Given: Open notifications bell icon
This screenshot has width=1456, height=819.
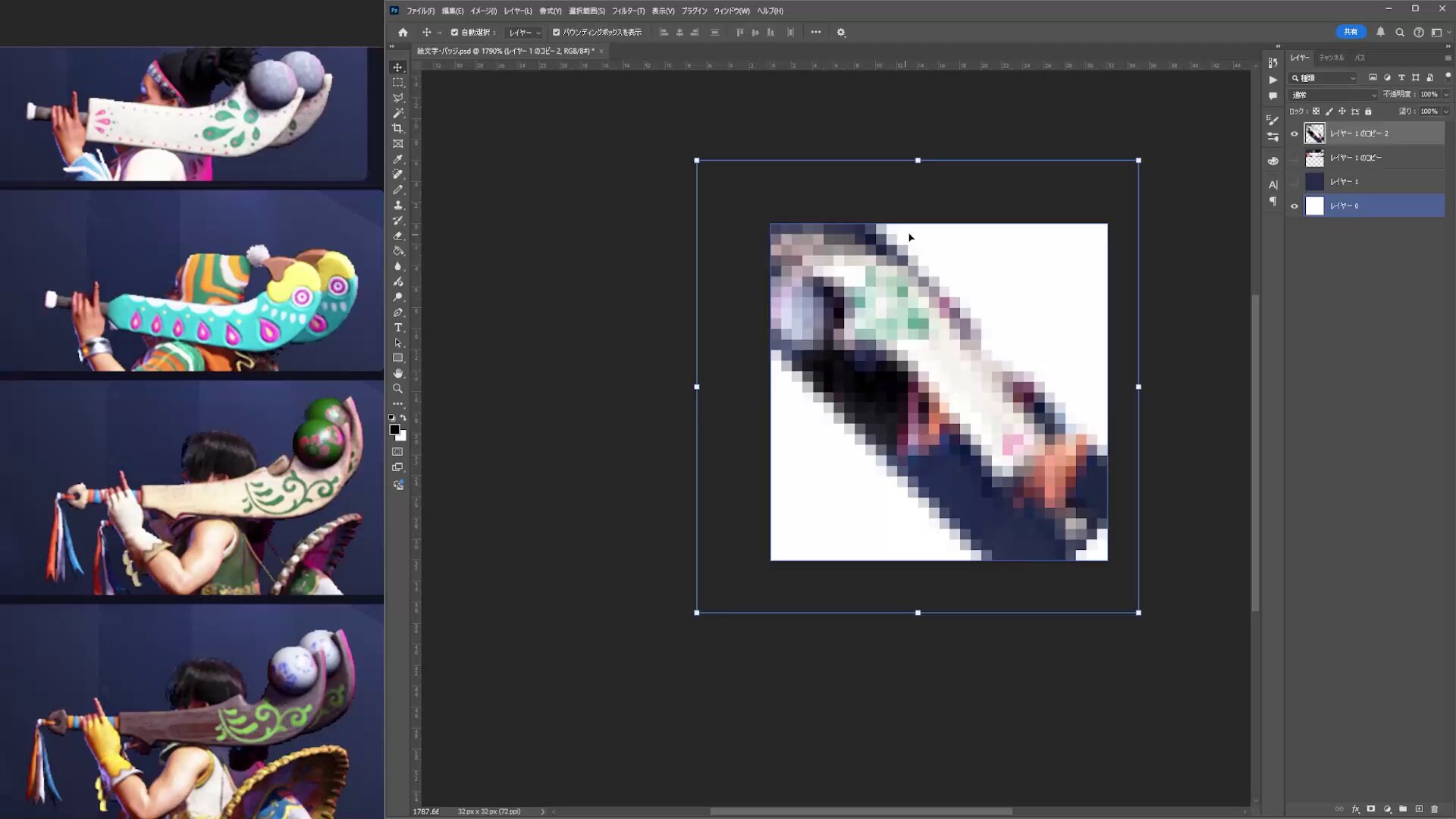Looking at the screenshot, I should click(1380, 33).
